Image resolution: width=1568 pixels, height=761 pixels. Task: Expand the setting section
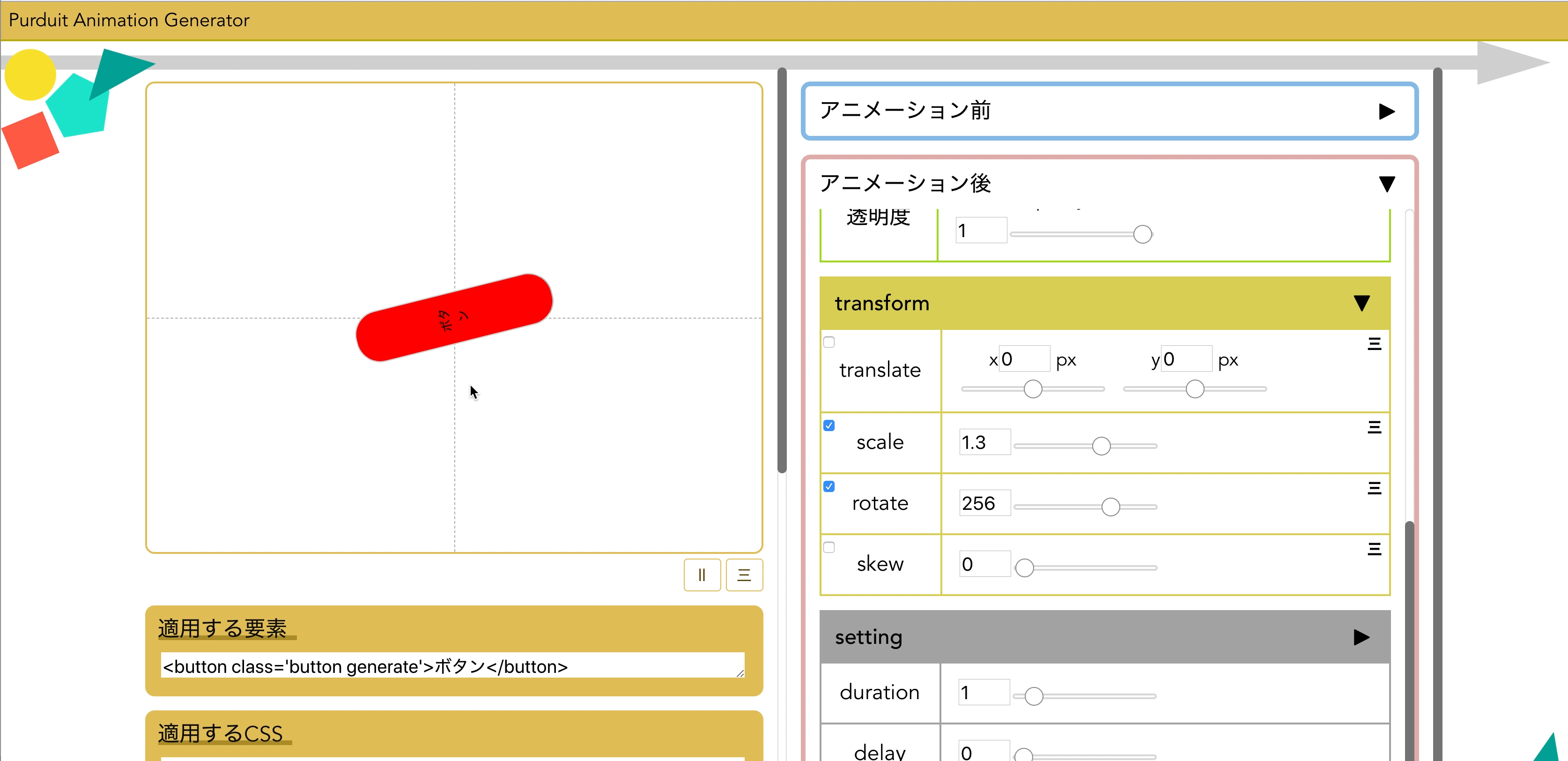point(1361,637)
